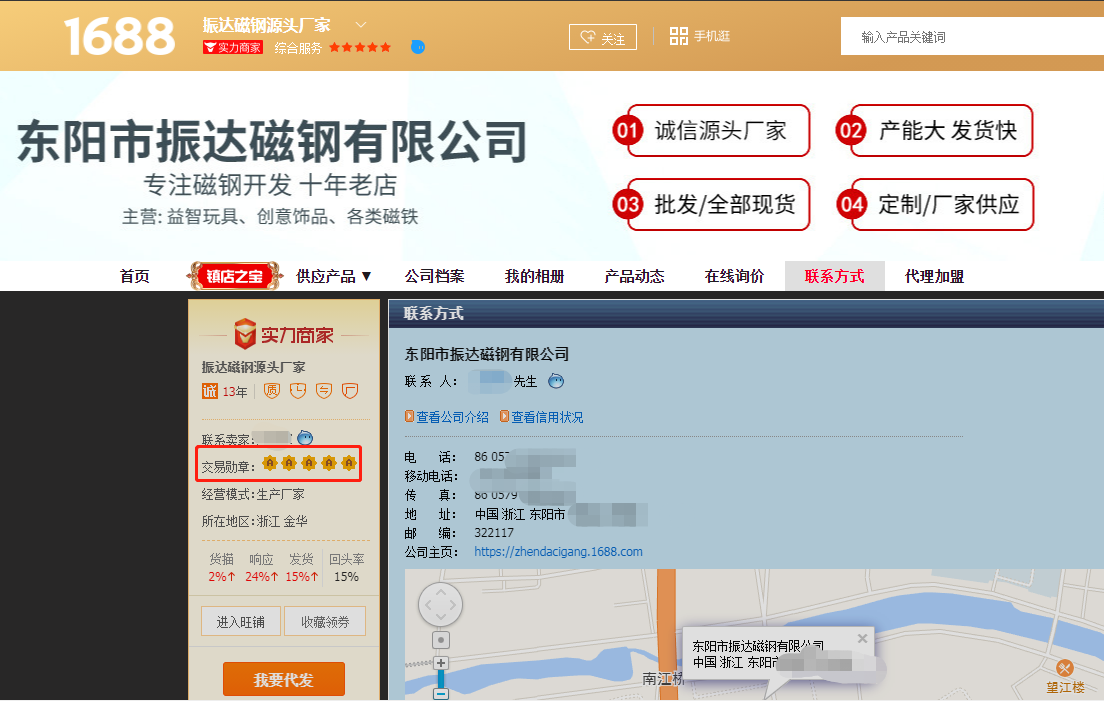Click the 手机逛 text link
The image size is (1104, 701).
point(712,36)
